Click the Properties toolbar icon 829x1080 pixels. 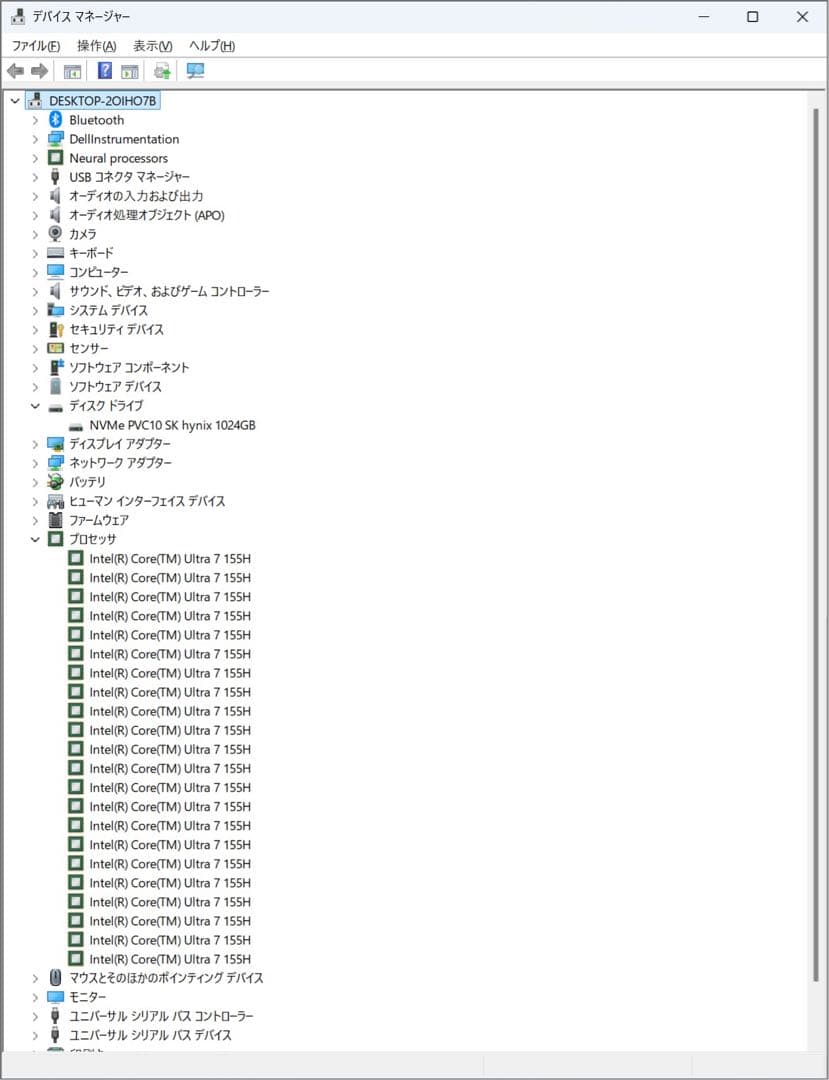pos(131,70)
